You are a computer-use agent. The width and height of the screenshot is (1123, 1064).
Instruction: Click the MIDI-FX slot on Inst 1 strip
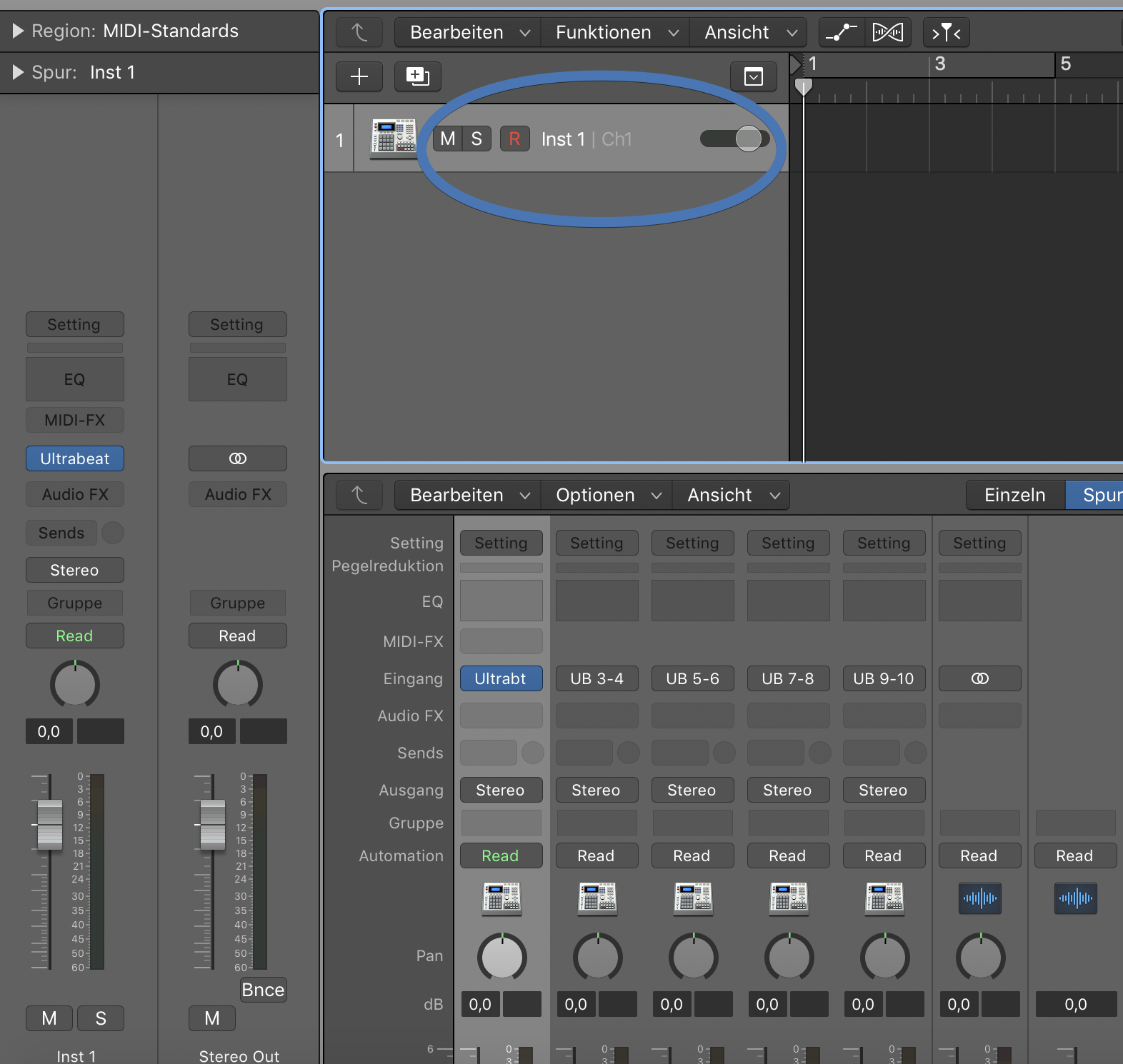click(x=75, y=420)
